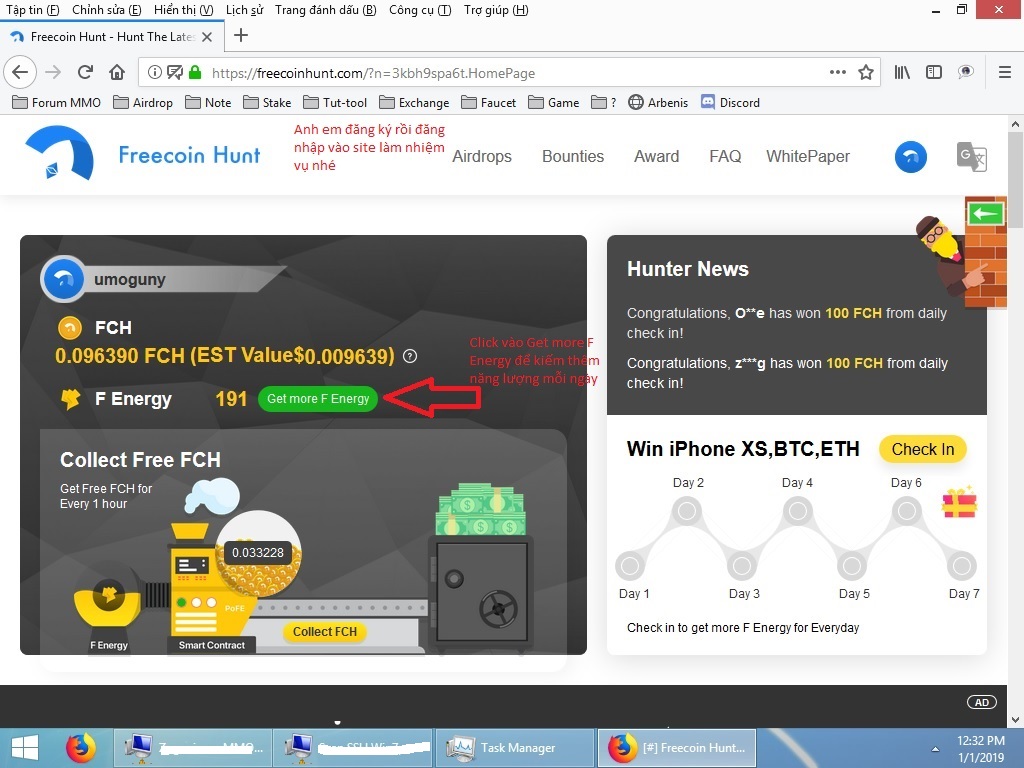1024x768 pixels.
Task: Click the gift box reward icon
Action: [959, 503]
